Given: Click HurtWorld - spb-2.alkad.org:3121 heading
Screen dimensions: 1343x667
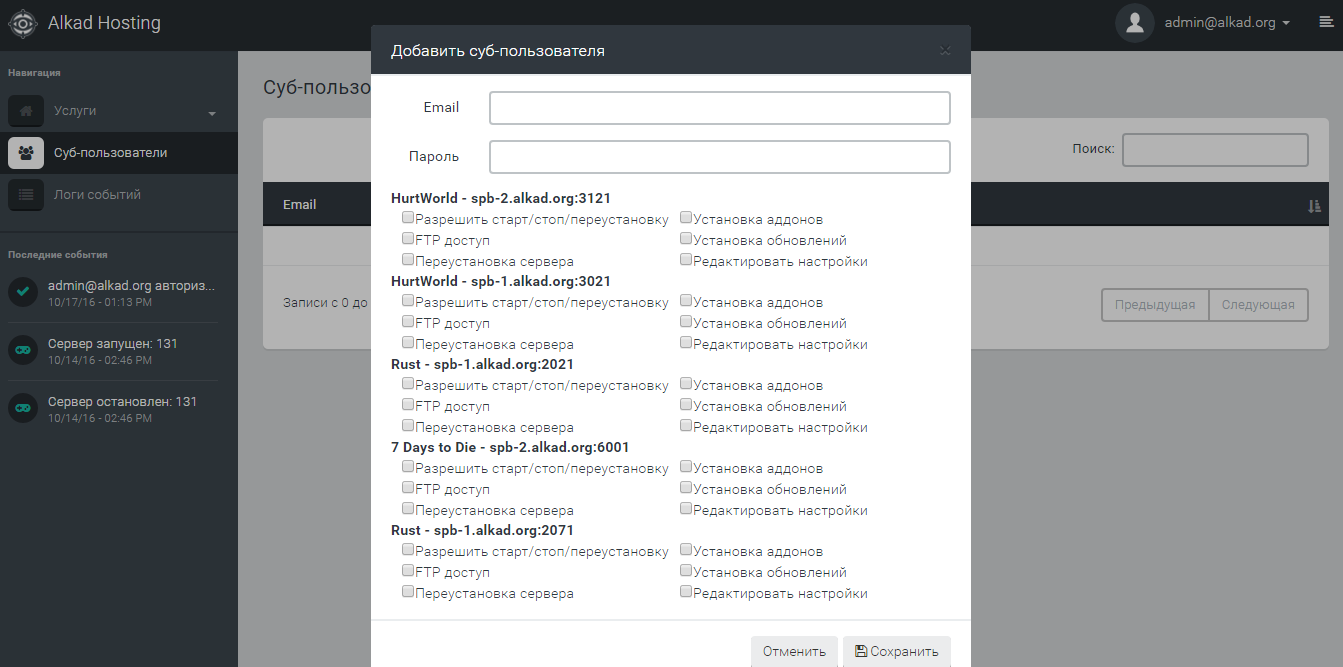Looking at the screenshot, I should click(x=501, y=198).
